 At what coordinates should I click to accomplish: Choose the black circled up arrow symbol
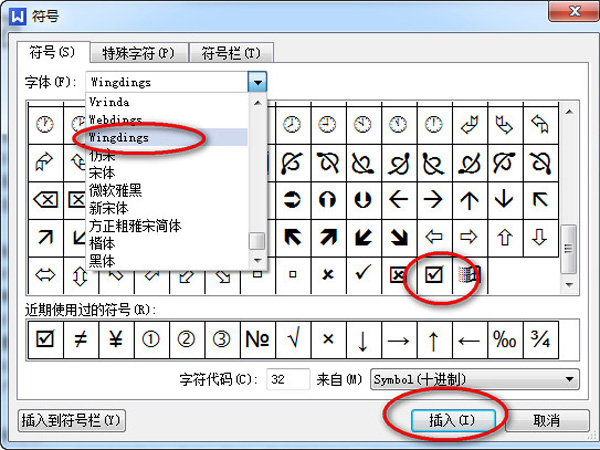click(x=327, y=199)
